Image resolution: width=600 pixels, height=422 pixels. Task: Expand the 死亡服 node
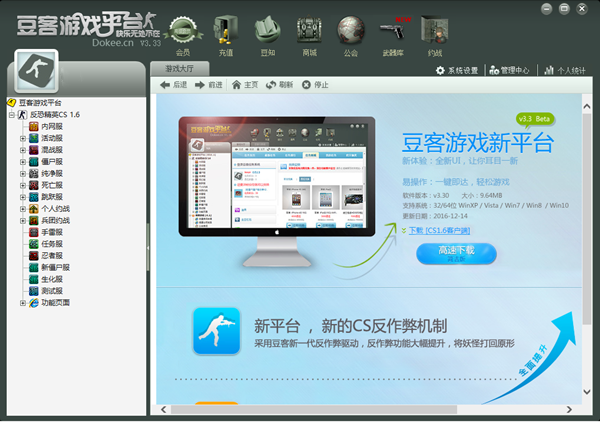pos(23,185)
